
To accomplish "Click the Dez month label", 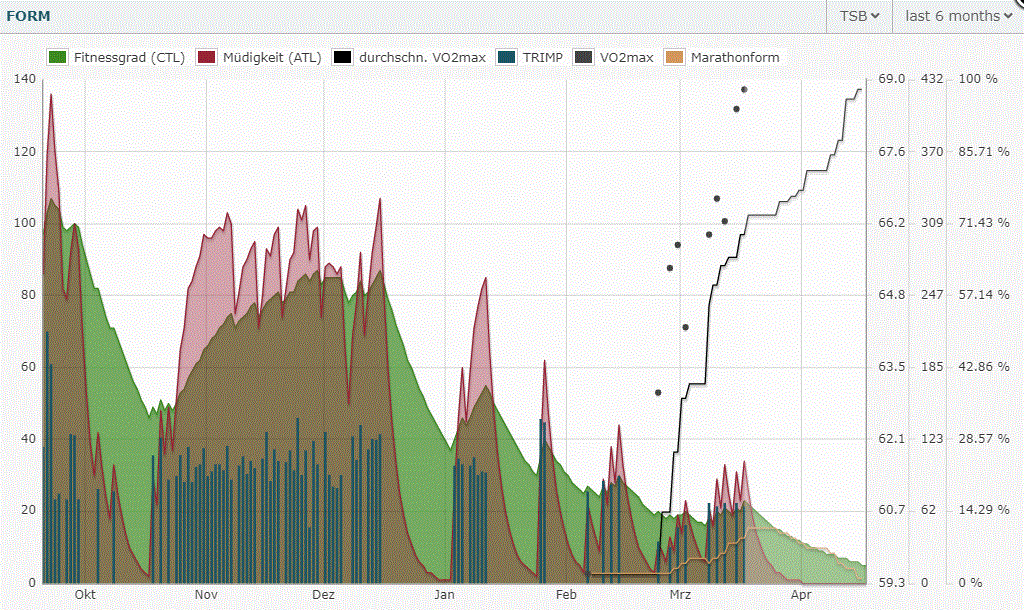I will point(323,594).
